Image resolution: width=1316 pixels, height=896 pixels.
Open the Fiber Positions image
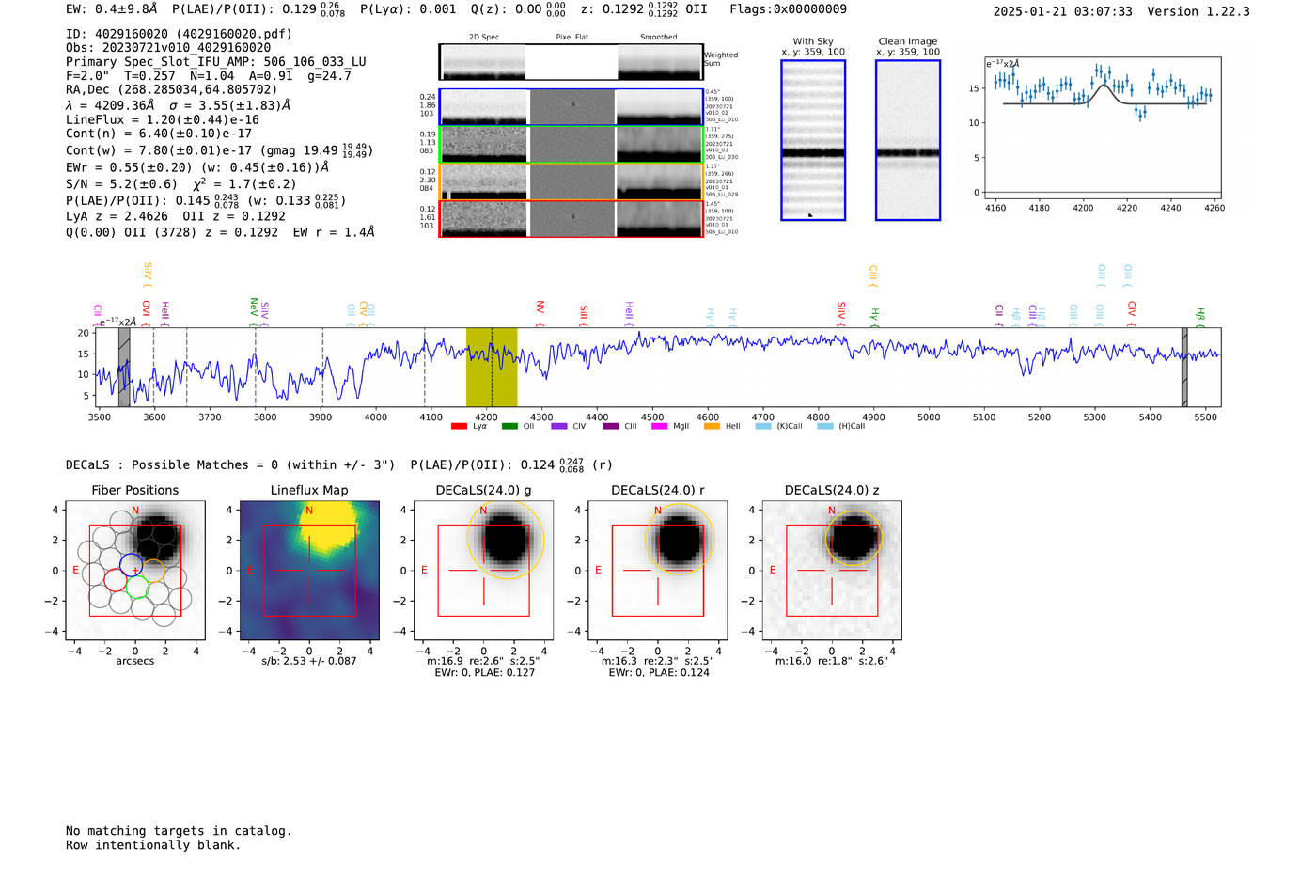pos(135,571)
